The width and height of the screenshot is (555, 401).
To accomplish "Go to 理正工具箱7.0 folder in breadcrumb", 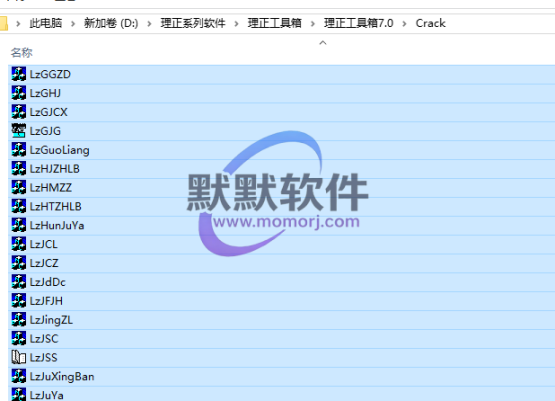I will (359, 23).
